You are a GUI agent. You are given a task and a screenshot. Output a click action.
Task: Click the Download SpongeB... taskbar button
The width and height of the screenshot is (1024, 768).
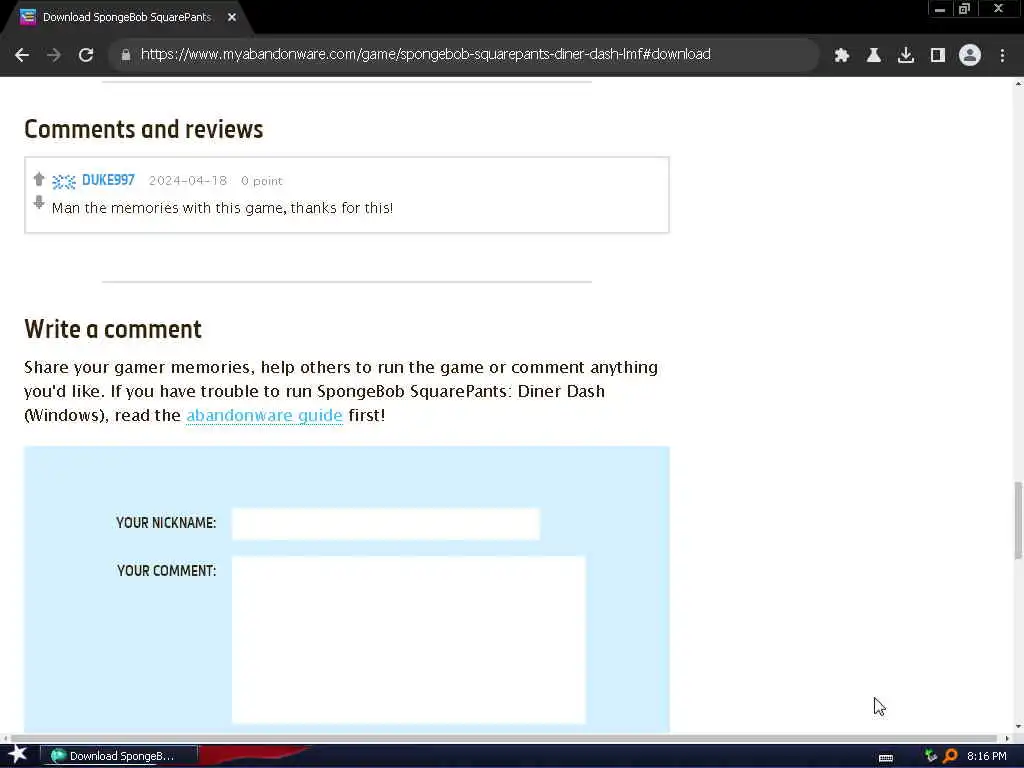point(120,756)
